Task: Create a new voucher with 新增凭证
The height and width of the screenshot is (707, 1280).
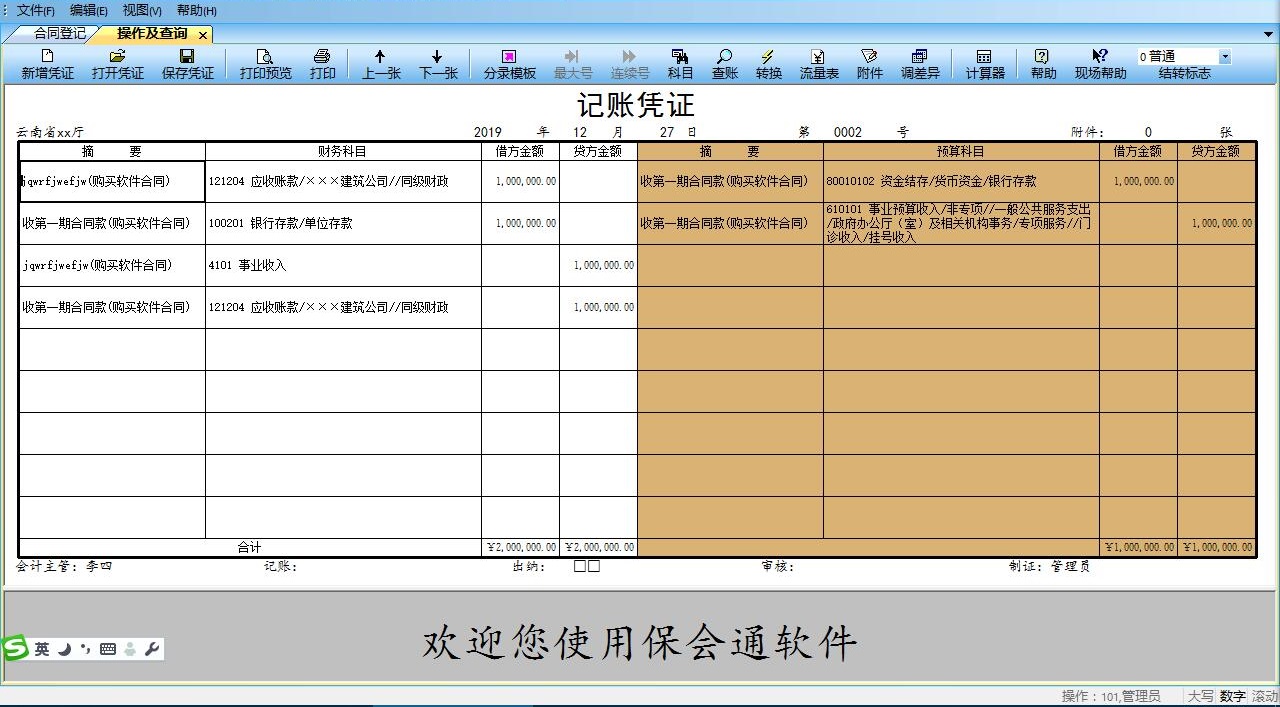Action: 45,63
